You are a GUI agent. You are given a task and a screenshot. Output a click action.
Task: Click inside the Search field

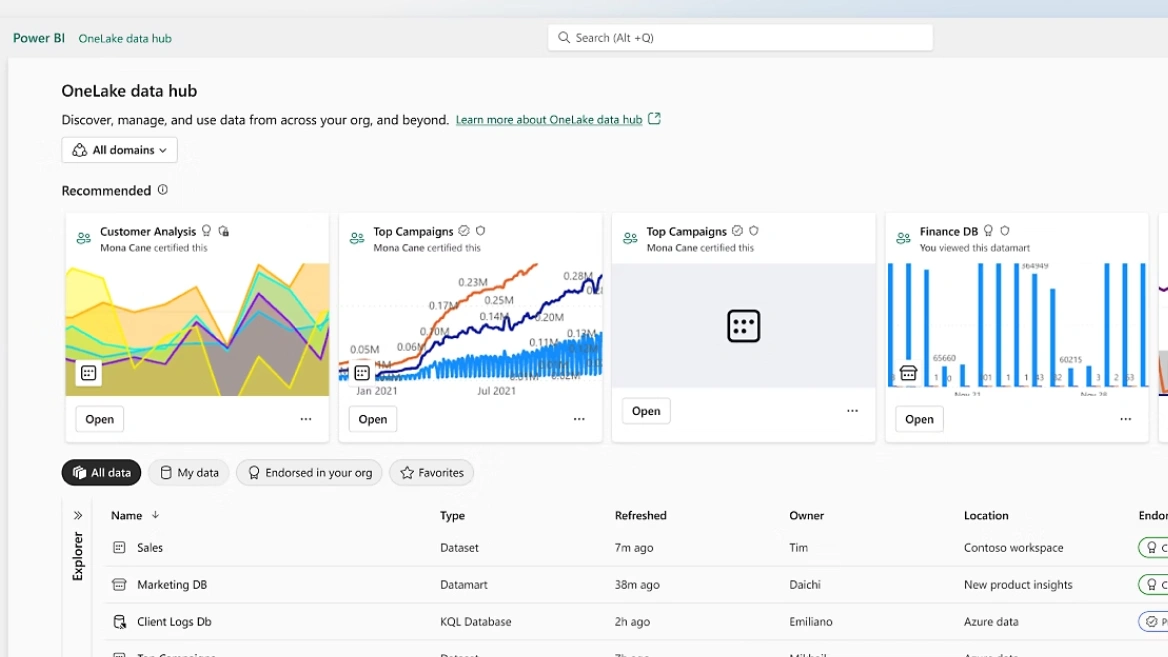(x=740, y=37)
